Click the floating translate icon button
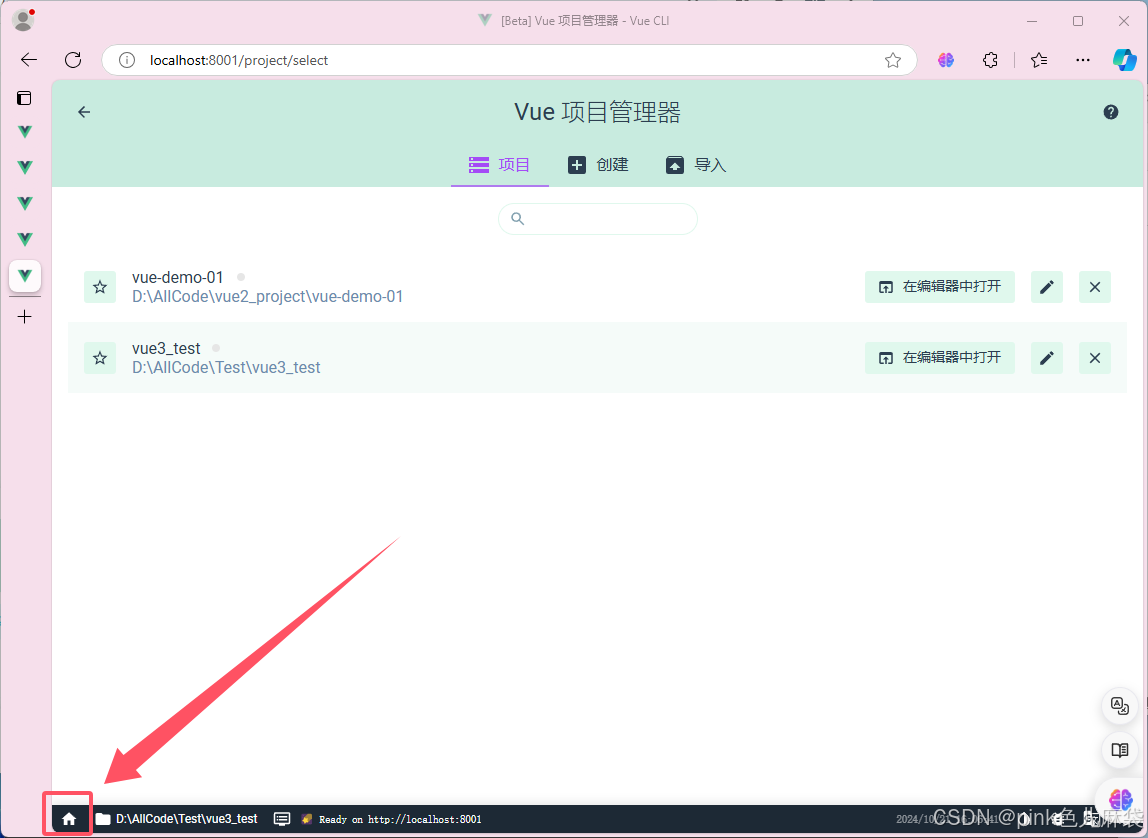Screen dimensions: 1148x838 [1119, 706]
